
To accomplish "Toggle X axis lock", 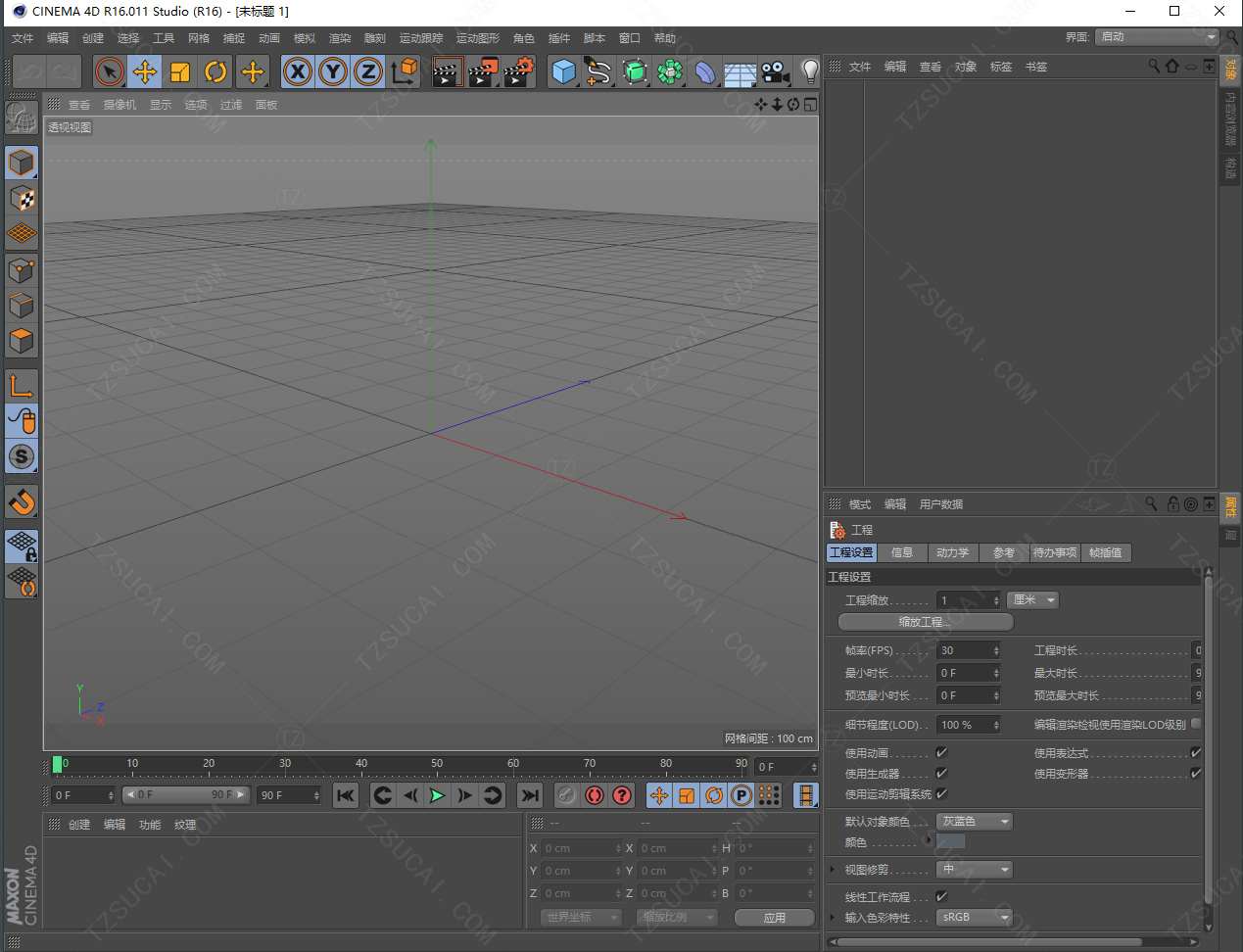I will 298,71.
